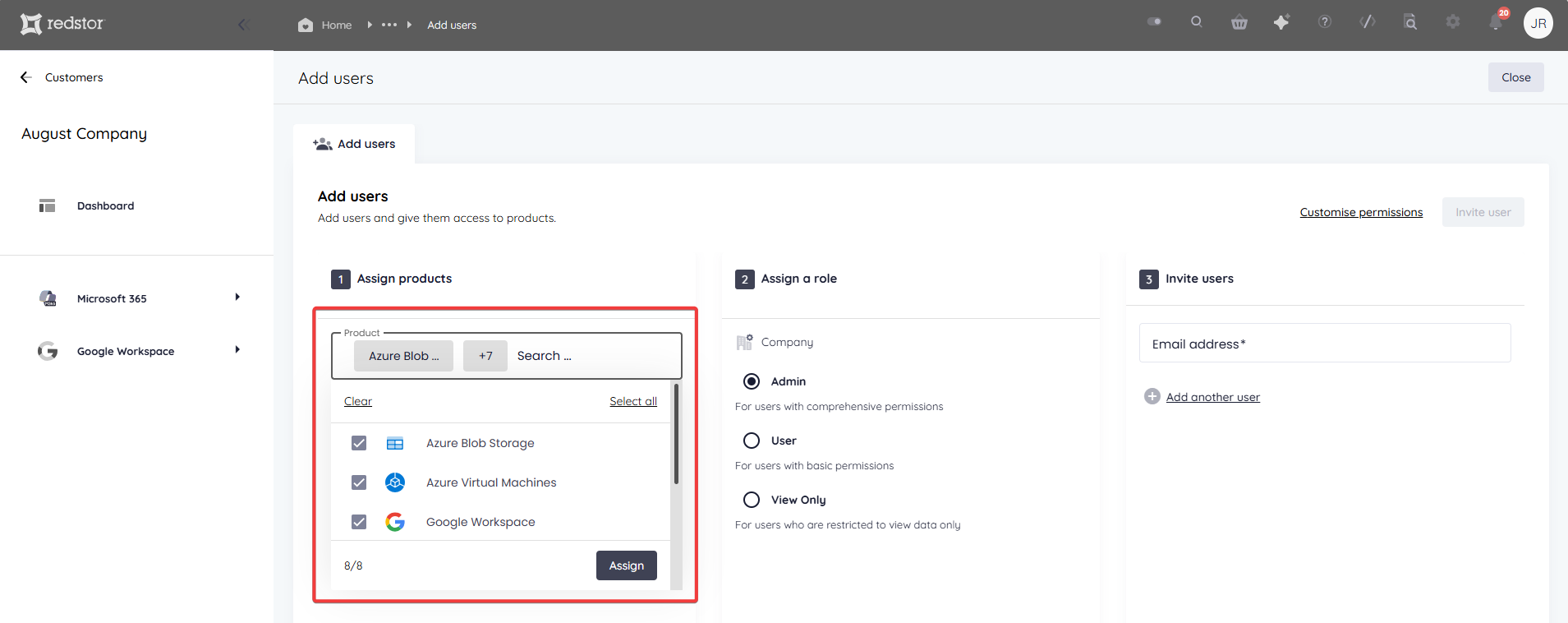Click the Microsoft 365 sidebar label

tap(112, 299)
